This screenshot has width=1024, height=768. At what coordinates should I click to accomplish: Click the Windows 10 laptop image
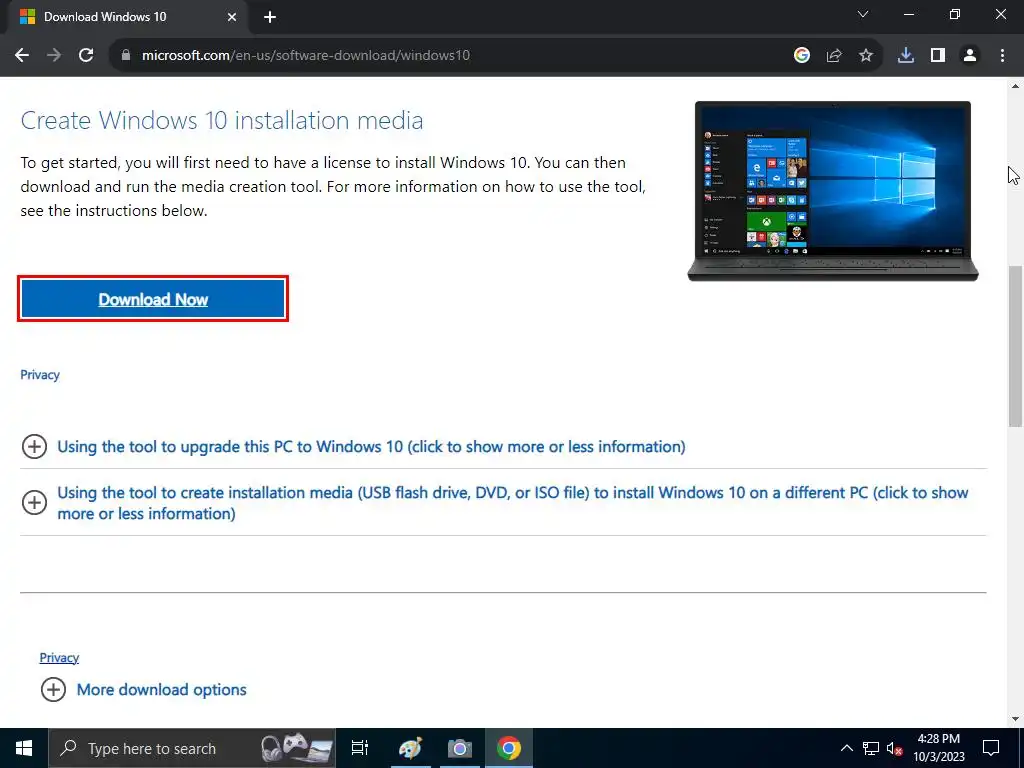tap(833, 191)
